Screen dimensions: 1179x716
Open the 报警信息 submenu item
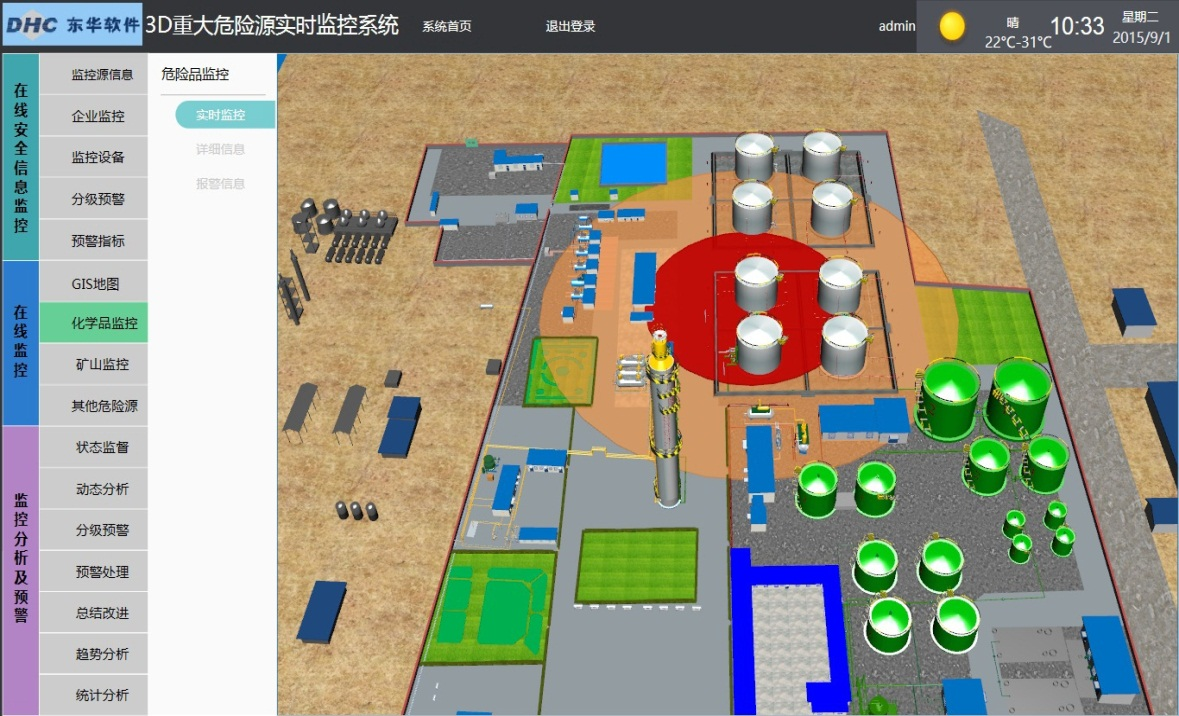[221, 184]
